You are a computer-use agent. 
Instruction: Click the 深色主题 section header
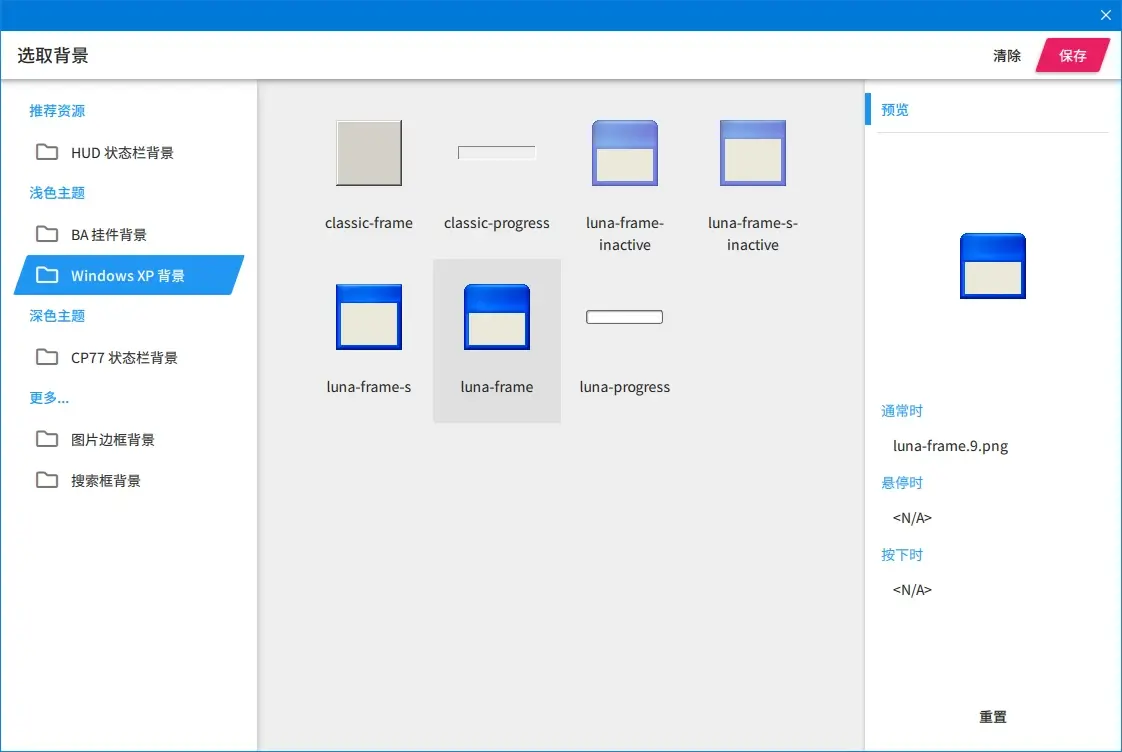click(x=57, y=316)
